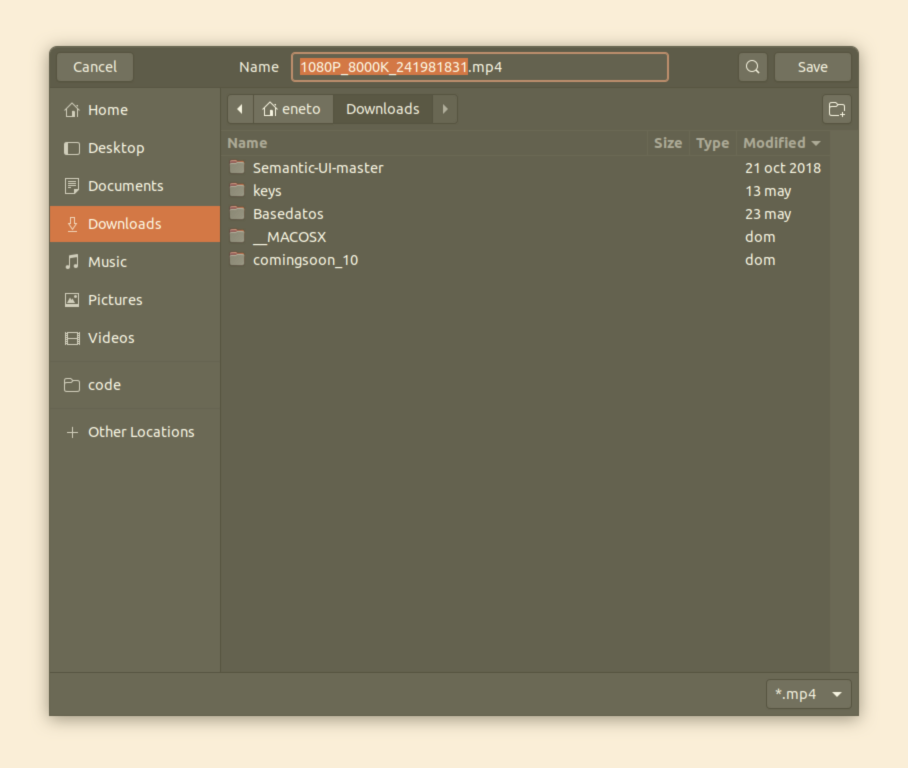Click the Documents page icon in sidebar
This screenshot has width=908, height=768.
(72, 186)
